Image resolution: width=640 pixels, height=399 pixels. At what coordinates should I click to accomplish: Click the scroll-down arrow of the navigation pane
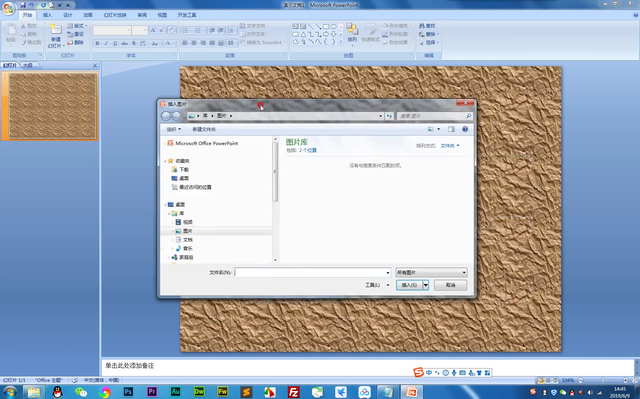(275, 260)
